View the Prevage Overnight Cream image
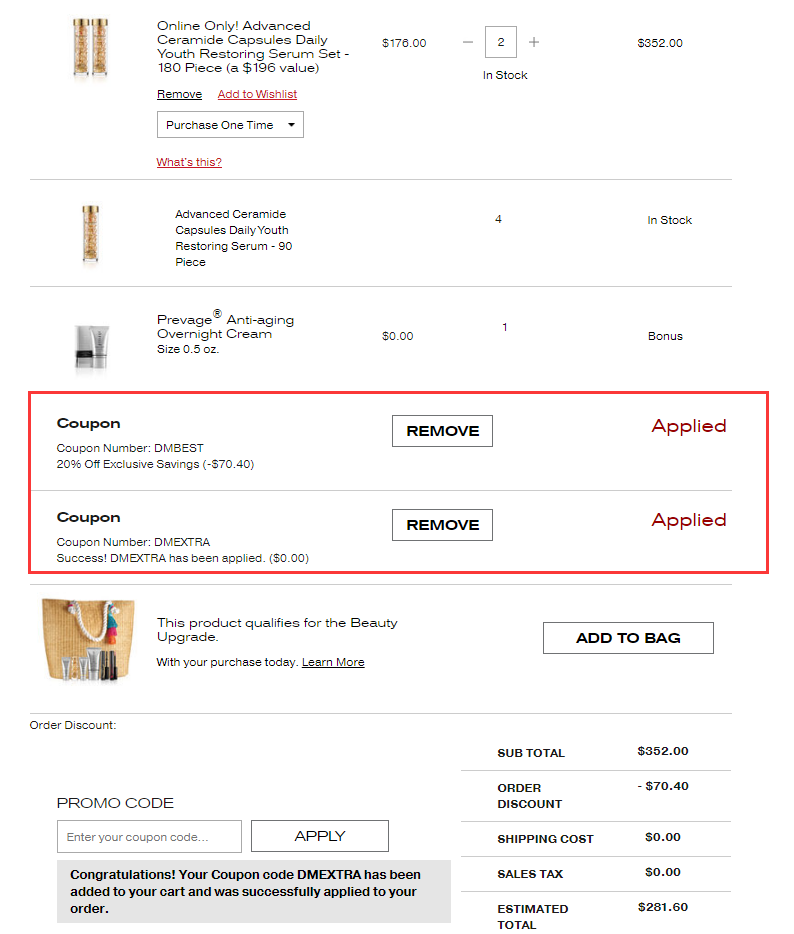794x934 pixels. pyautogui.click(x=91, y=346)
